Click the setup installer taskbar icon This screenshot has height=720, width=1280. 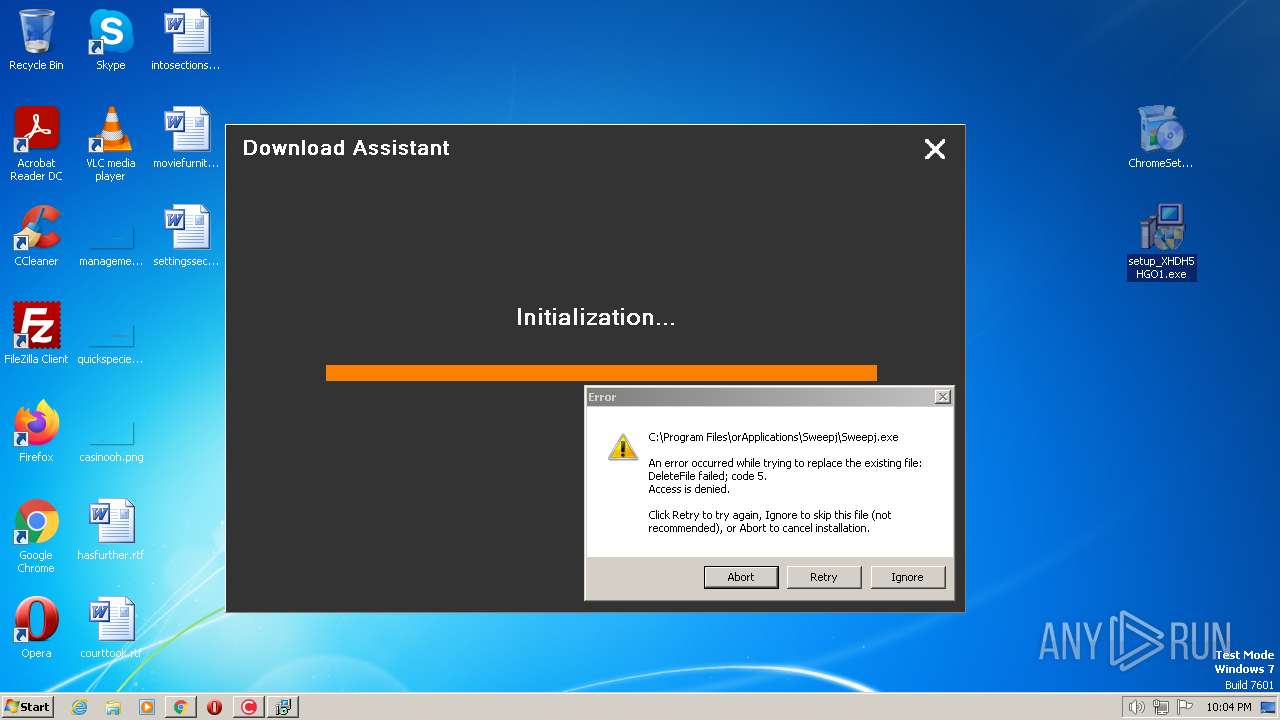pos(283,707)
